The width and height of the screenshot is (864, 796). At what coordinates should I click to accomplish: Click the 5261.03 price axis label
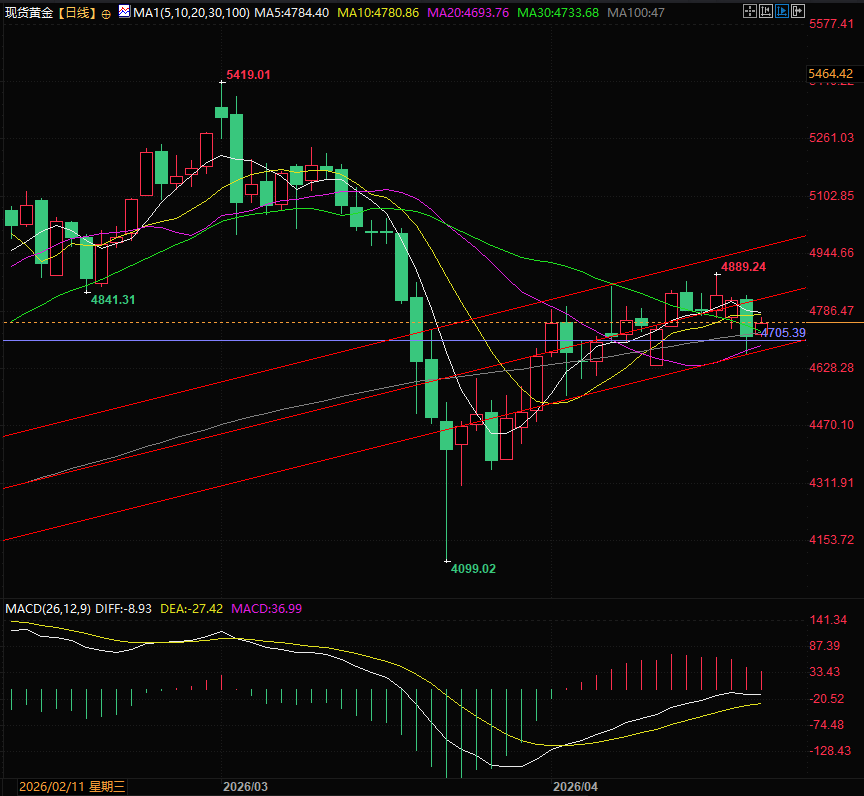(831, 138)
